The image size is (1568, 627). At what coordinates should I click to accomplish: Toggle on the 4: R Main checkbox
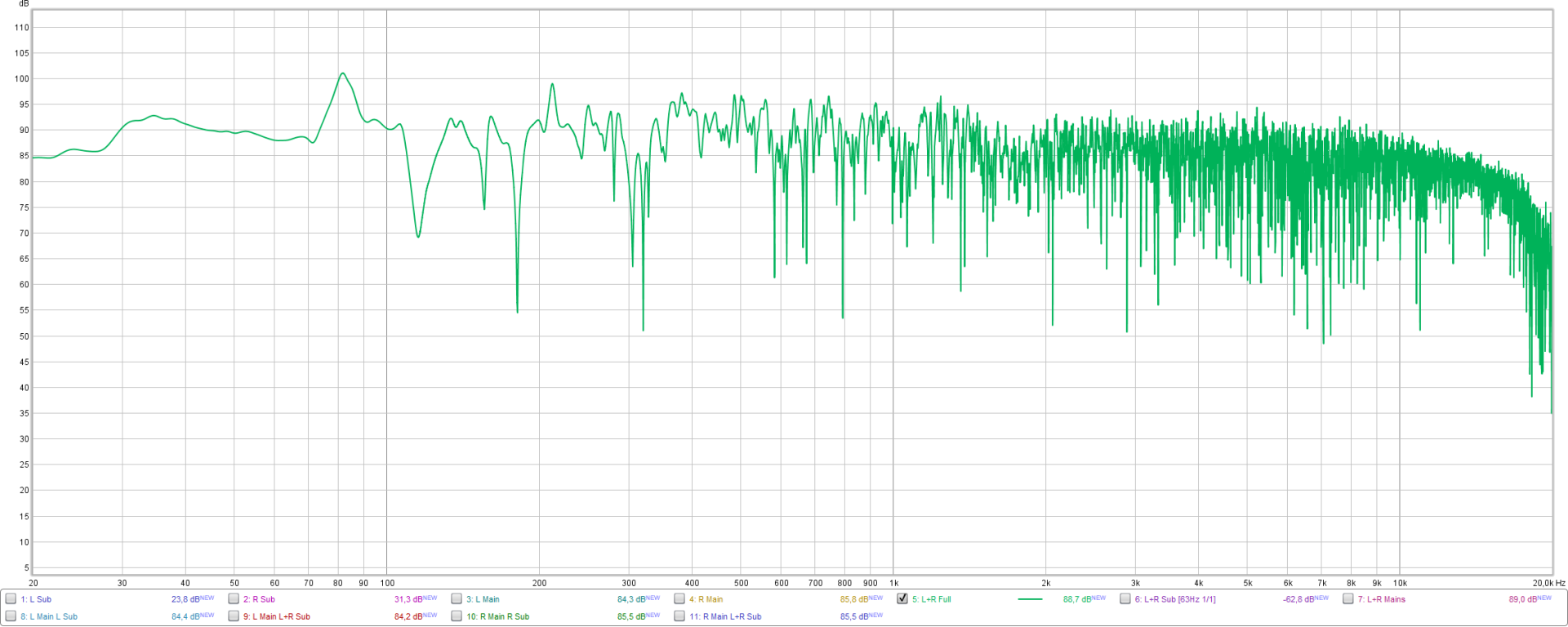[x=679, y=599]
